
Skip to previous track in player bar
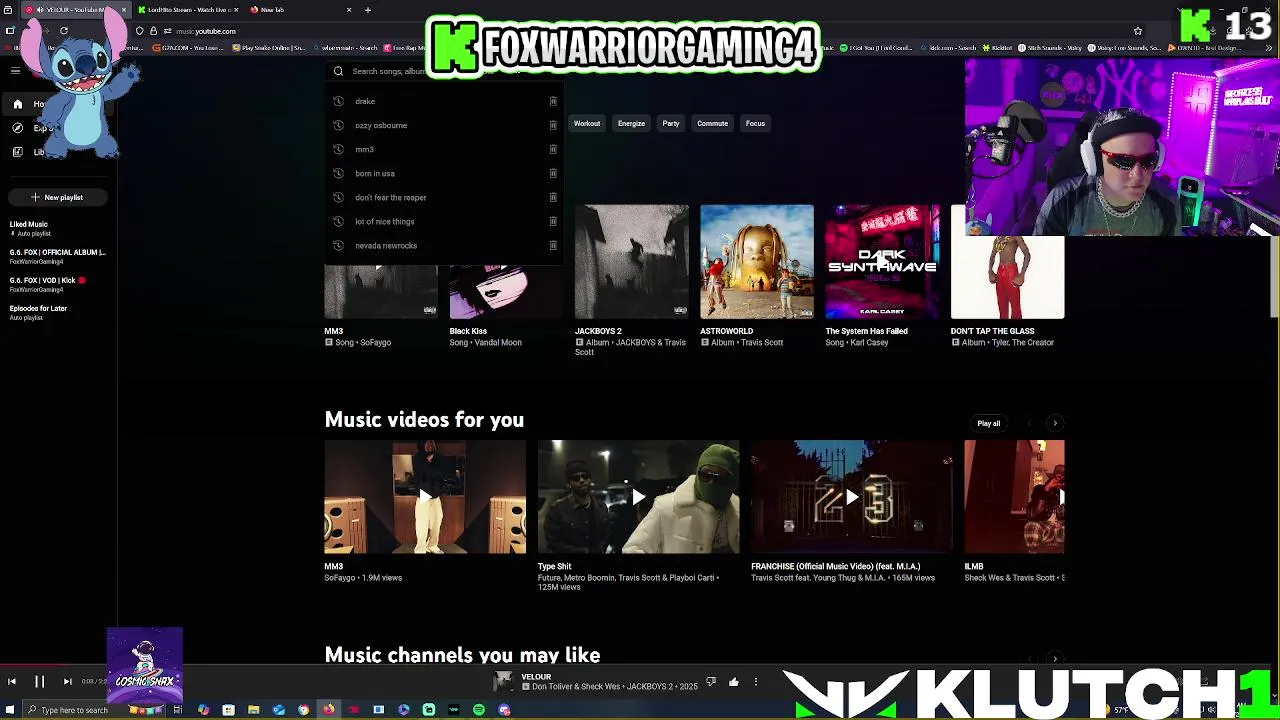coord(12,682)
